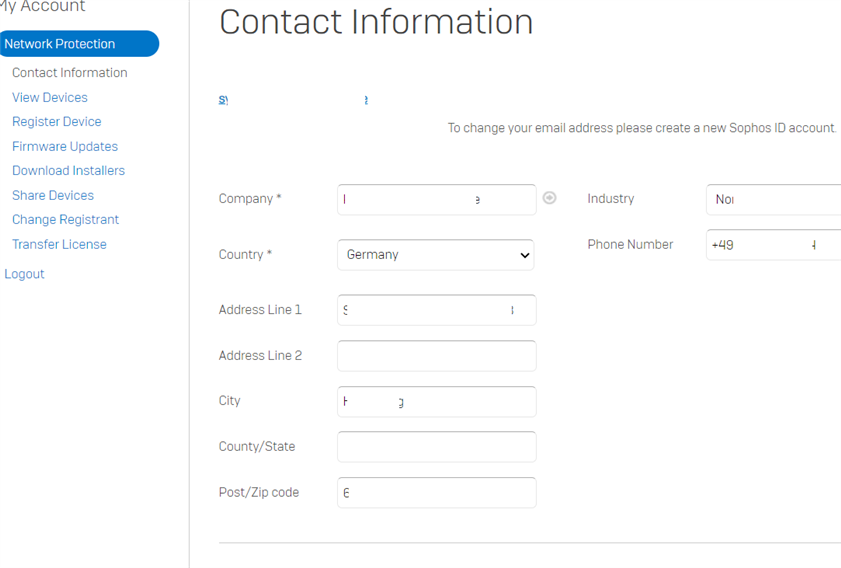The width and height of the screenshot is (841, 568).
Task: Focus the Post/Zip code field
Action: pyautogui.click(x=437, y=492)
